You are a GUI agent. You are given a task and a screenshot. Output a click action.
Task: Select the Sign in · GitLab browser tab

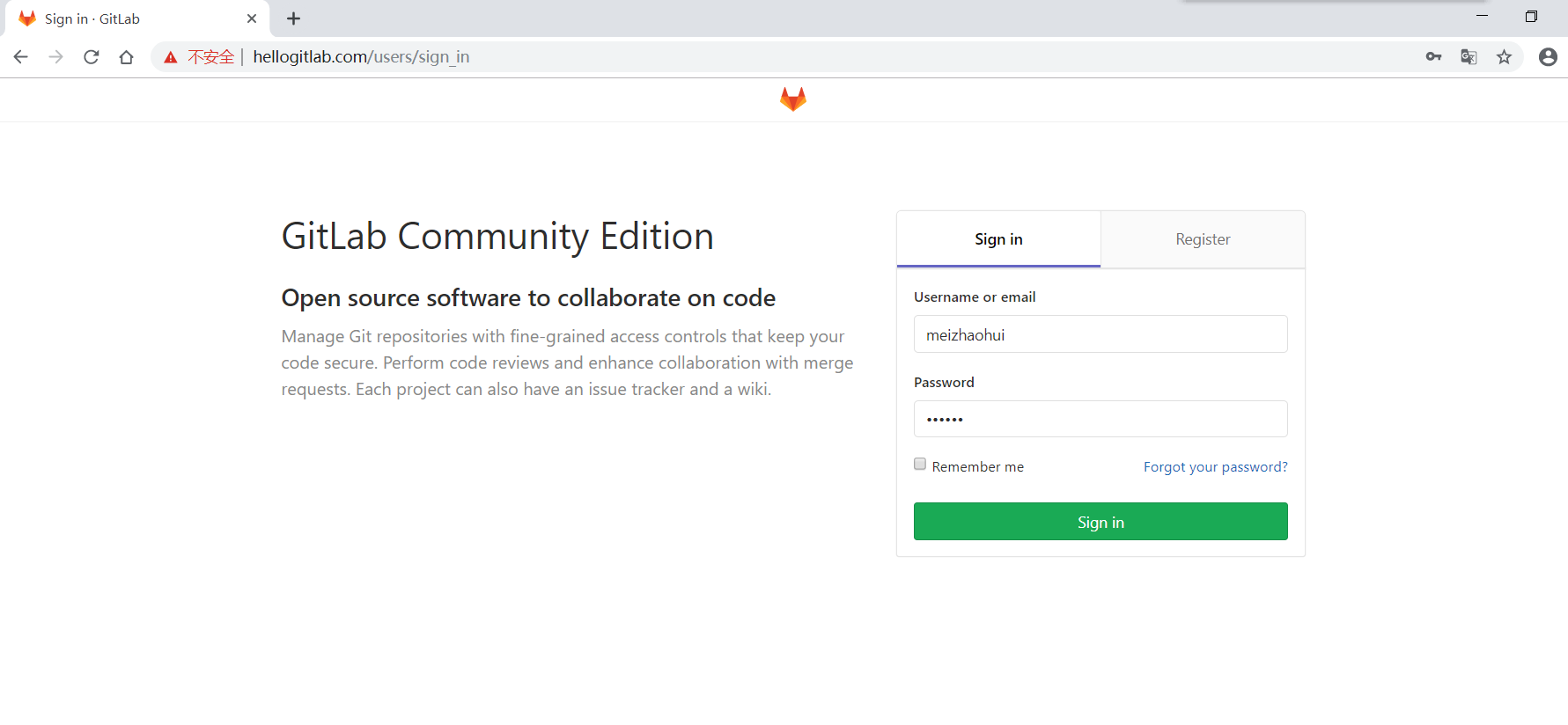pos(136,18)
